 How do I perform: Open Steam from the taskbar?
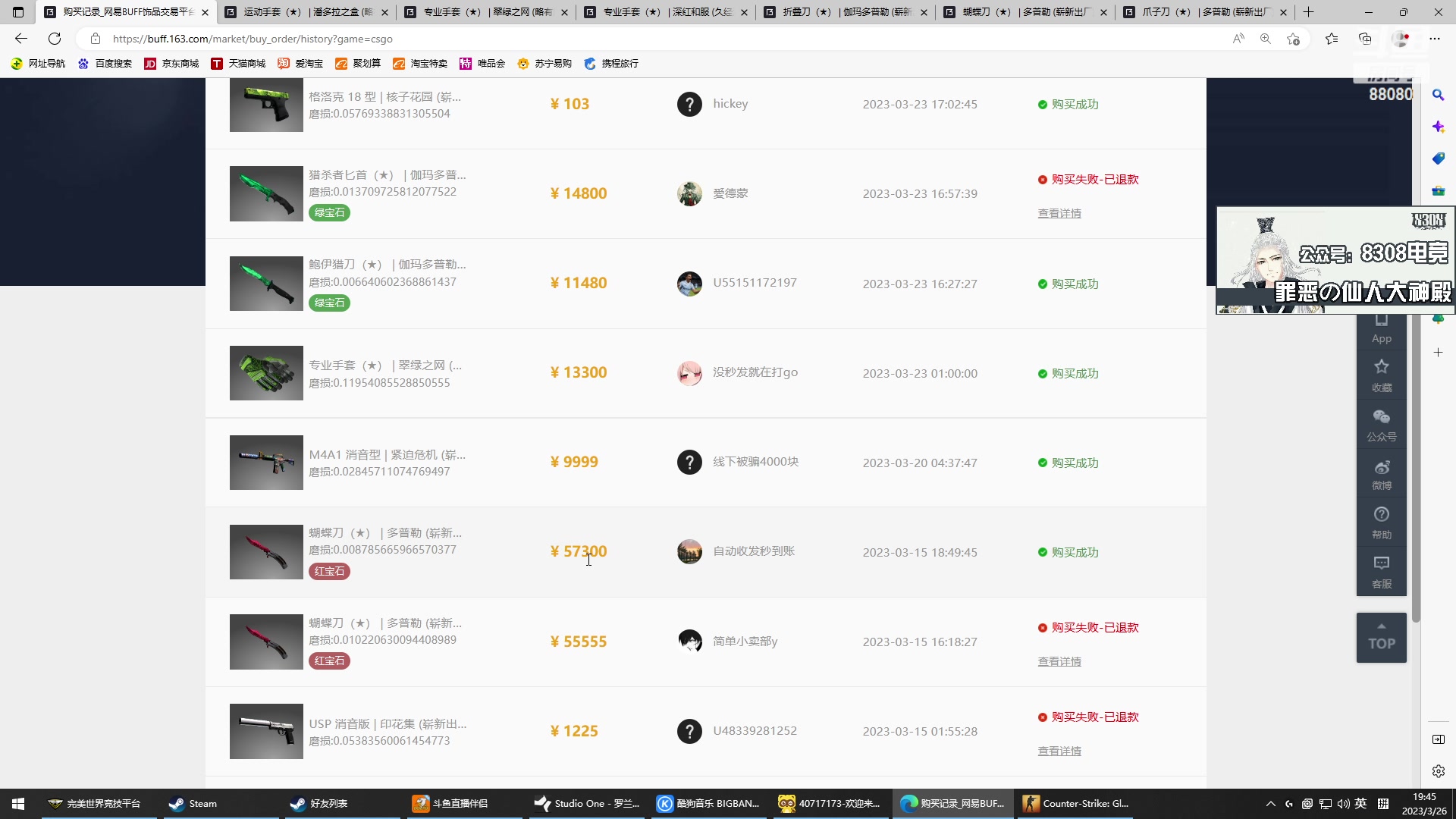[x=193, y=804]
